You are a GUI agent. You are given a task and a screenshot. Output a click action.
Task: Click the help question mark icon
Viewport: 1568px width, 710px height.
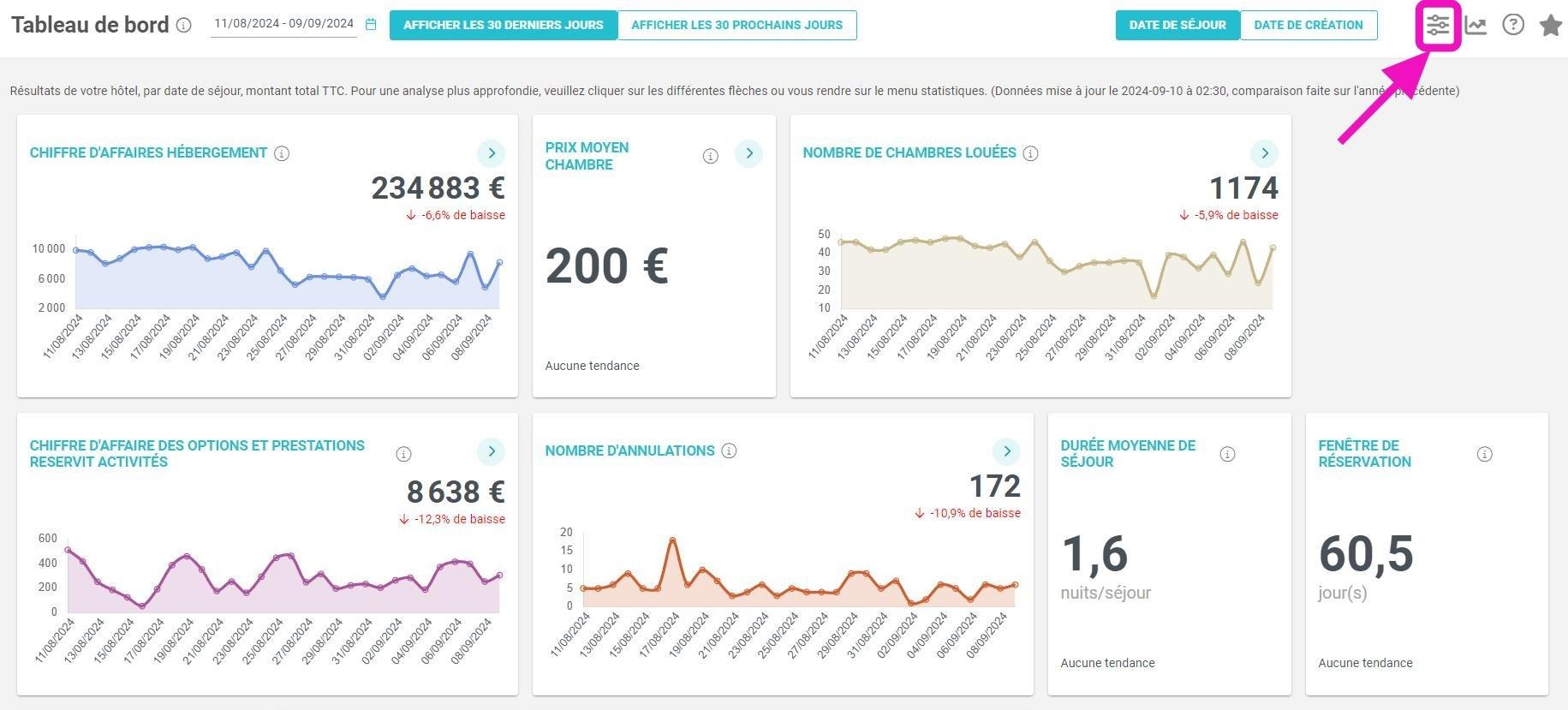tap(1513, 25)
